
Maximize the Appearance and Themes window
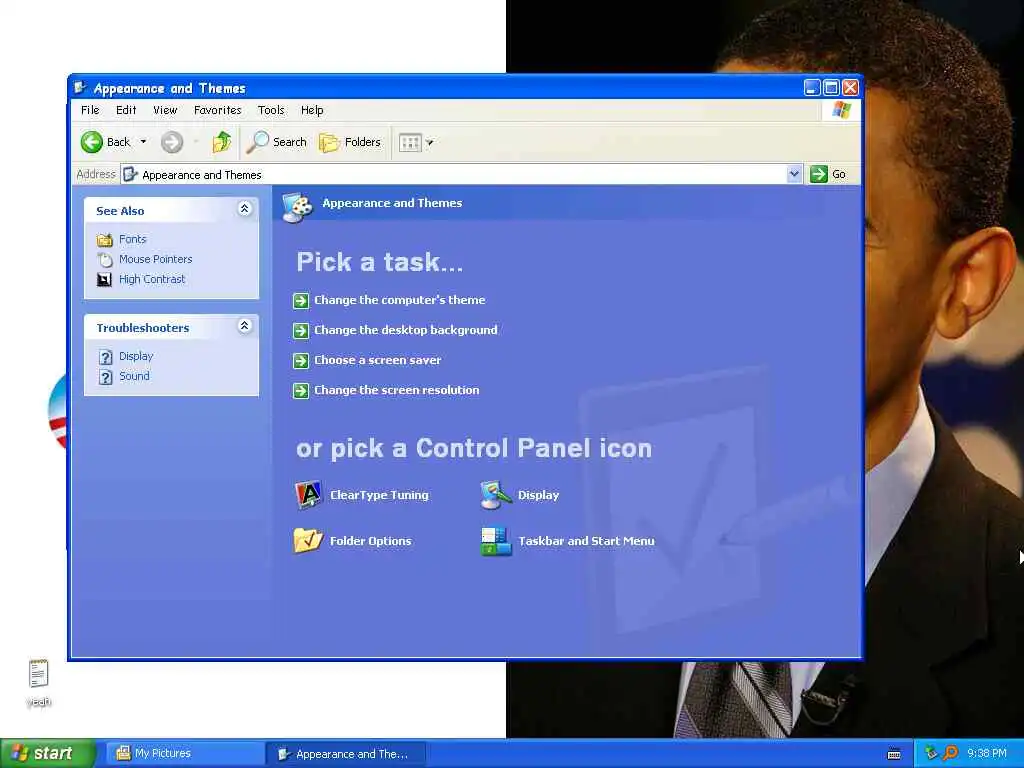pyautogui.click(x=831, y=88)
